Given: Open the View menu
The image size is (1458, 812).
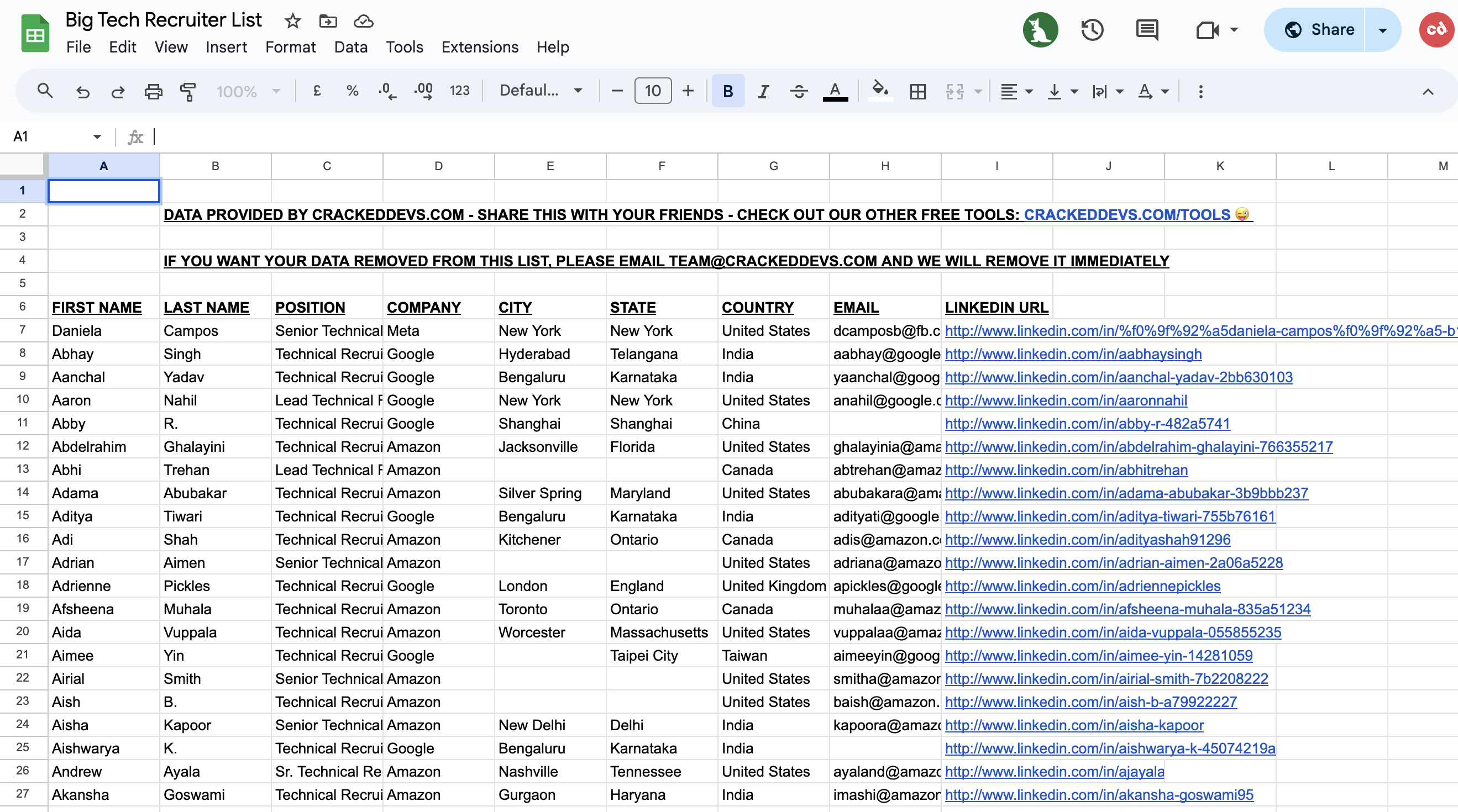Looking at the screenshot, I should click(x=171, y=47).
